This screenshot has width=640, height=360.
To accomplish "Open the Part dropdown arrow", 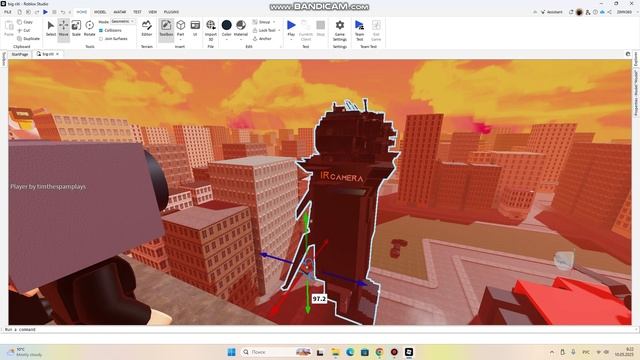I will 180,40.
